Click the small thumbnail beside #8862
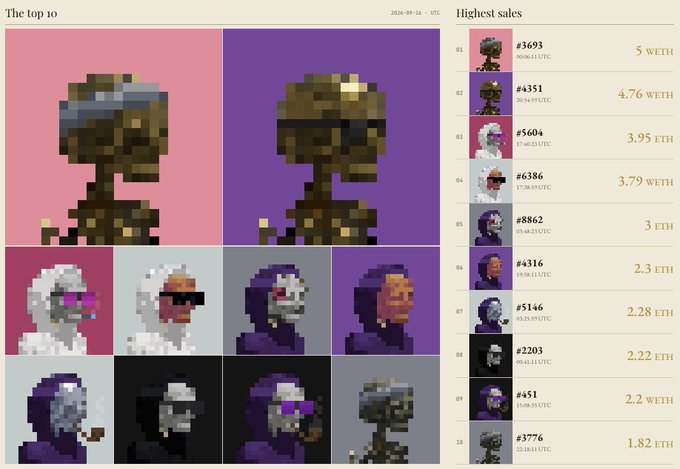The height and width of the screenshot is (469, 680). (490, 225)
